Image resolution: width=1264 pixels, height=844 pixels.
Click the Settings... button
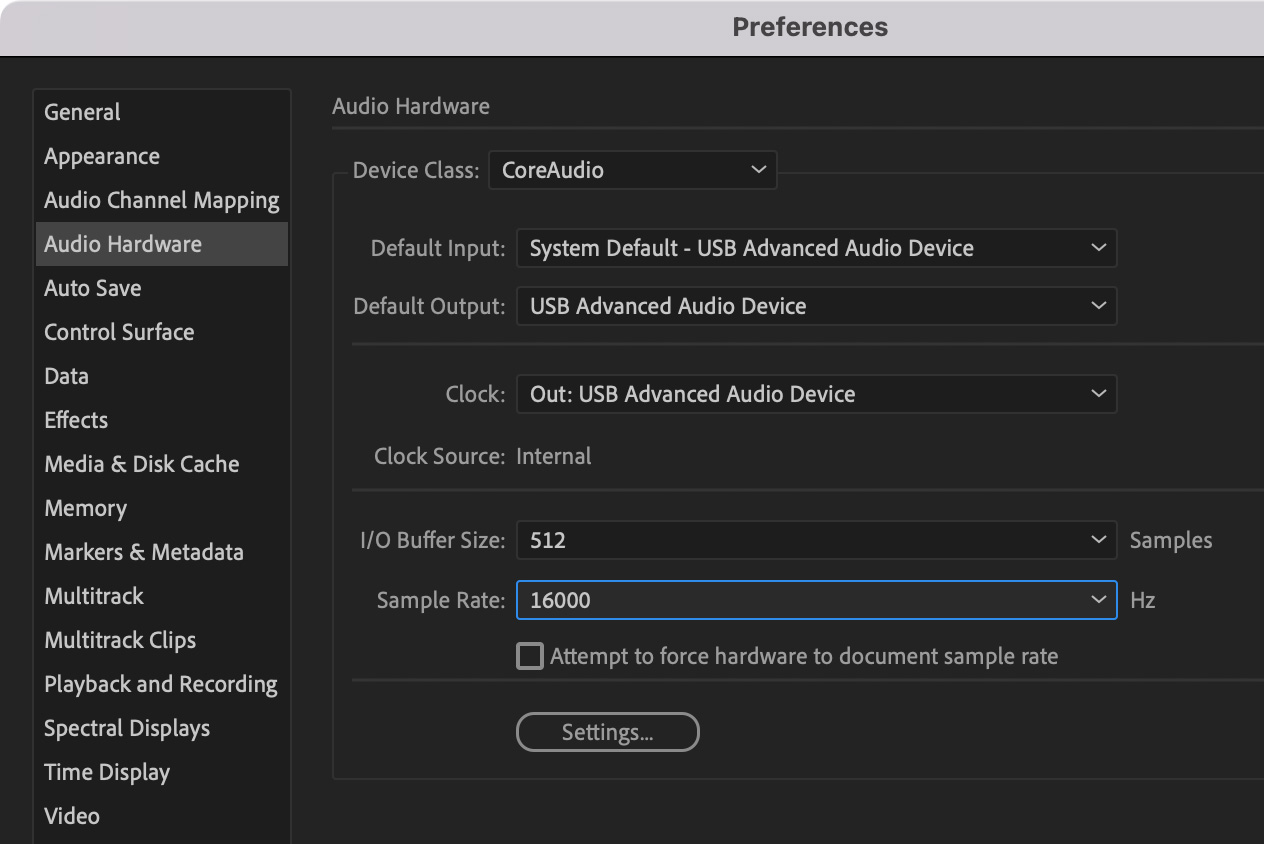(608, 732)
